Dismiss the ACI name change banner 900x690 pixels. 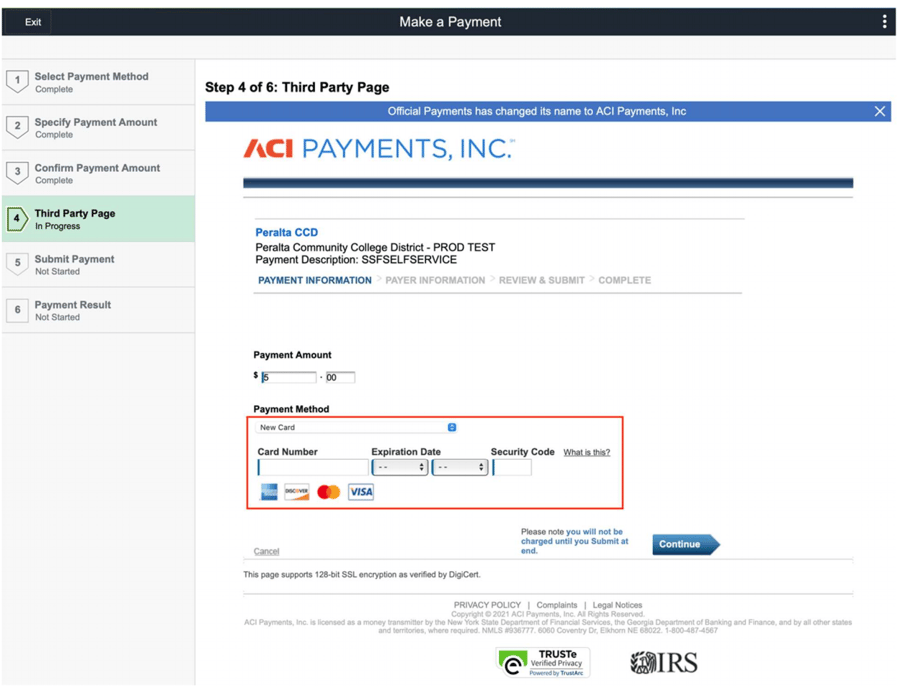[880, 111]
